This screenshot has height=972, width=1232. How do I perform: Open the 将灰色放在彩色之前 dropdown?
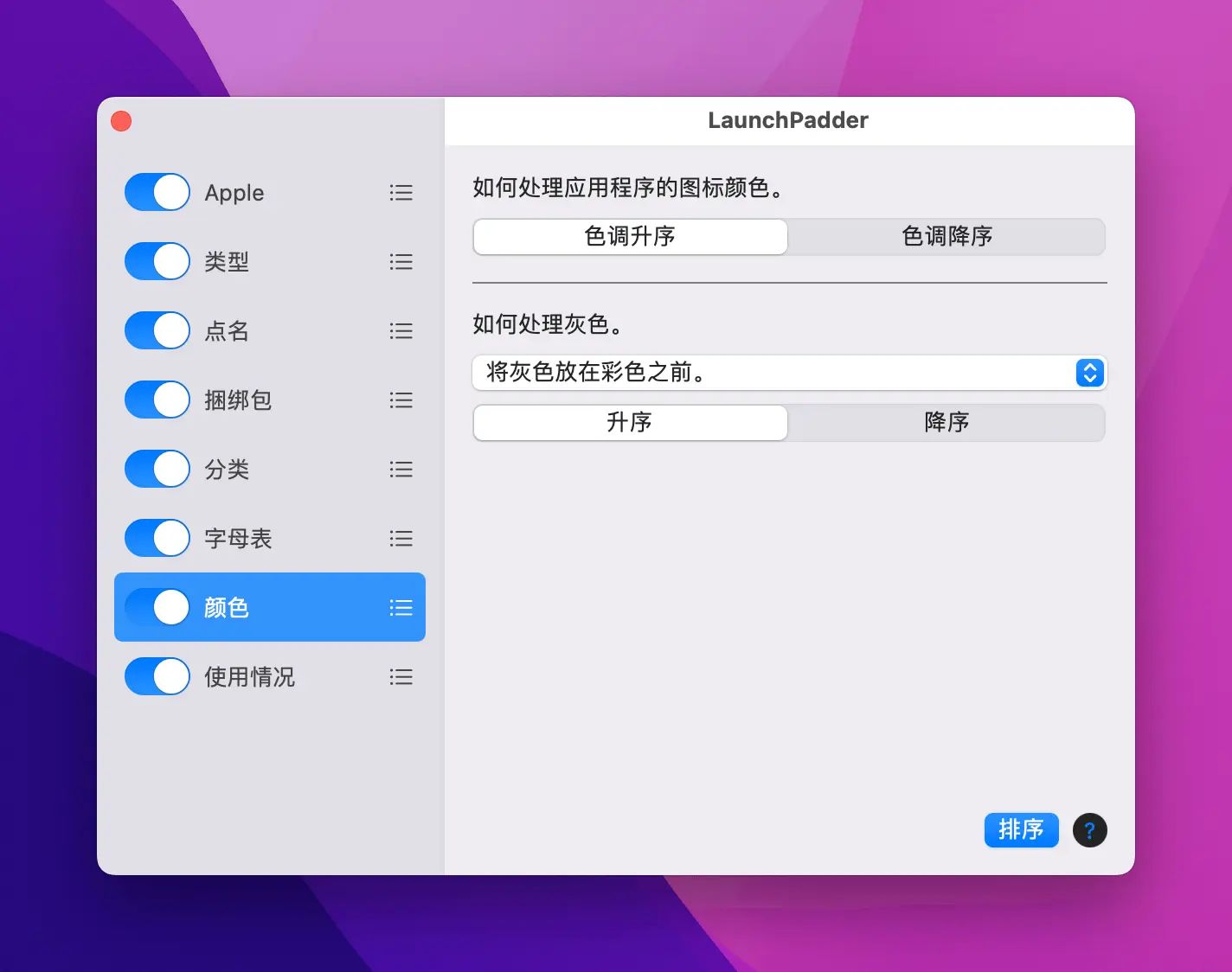[x=789, y=373]
